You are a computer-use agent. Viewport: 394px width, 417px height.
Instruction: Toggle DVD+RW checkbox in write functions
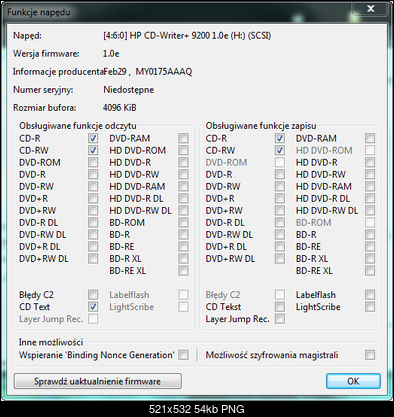tap(280, 210)
